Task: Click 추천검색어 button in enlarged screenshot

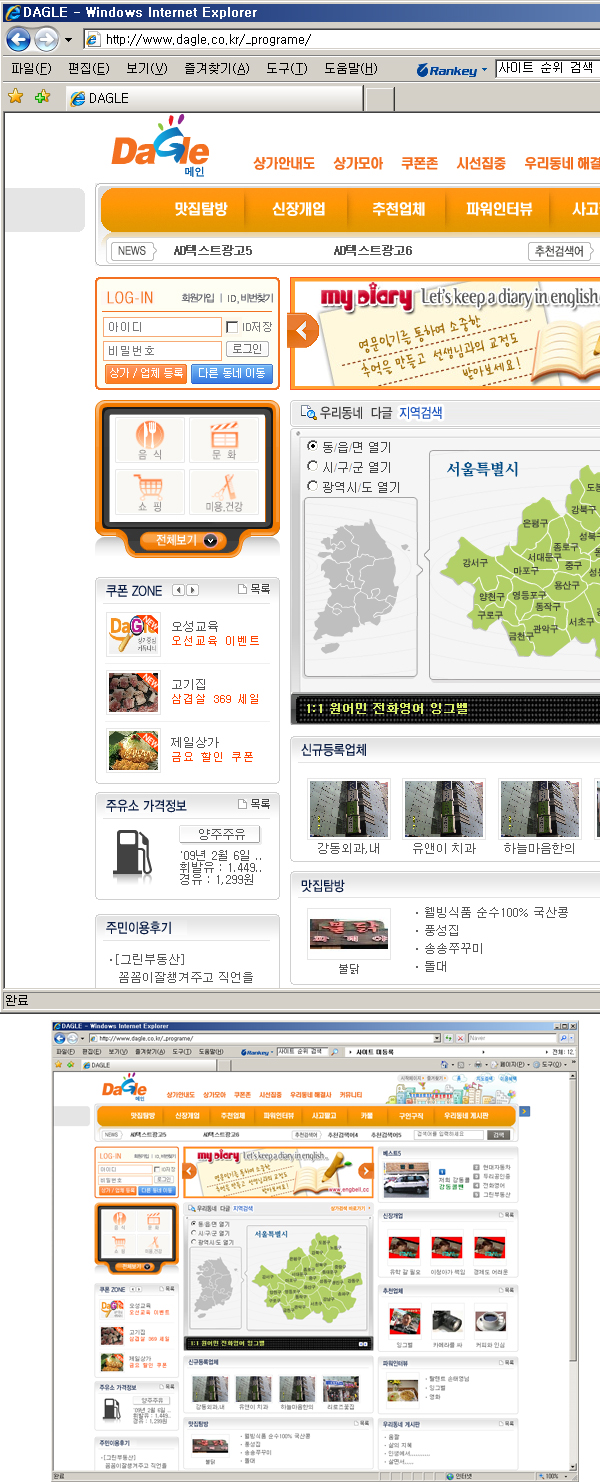Action: point(559,251)
